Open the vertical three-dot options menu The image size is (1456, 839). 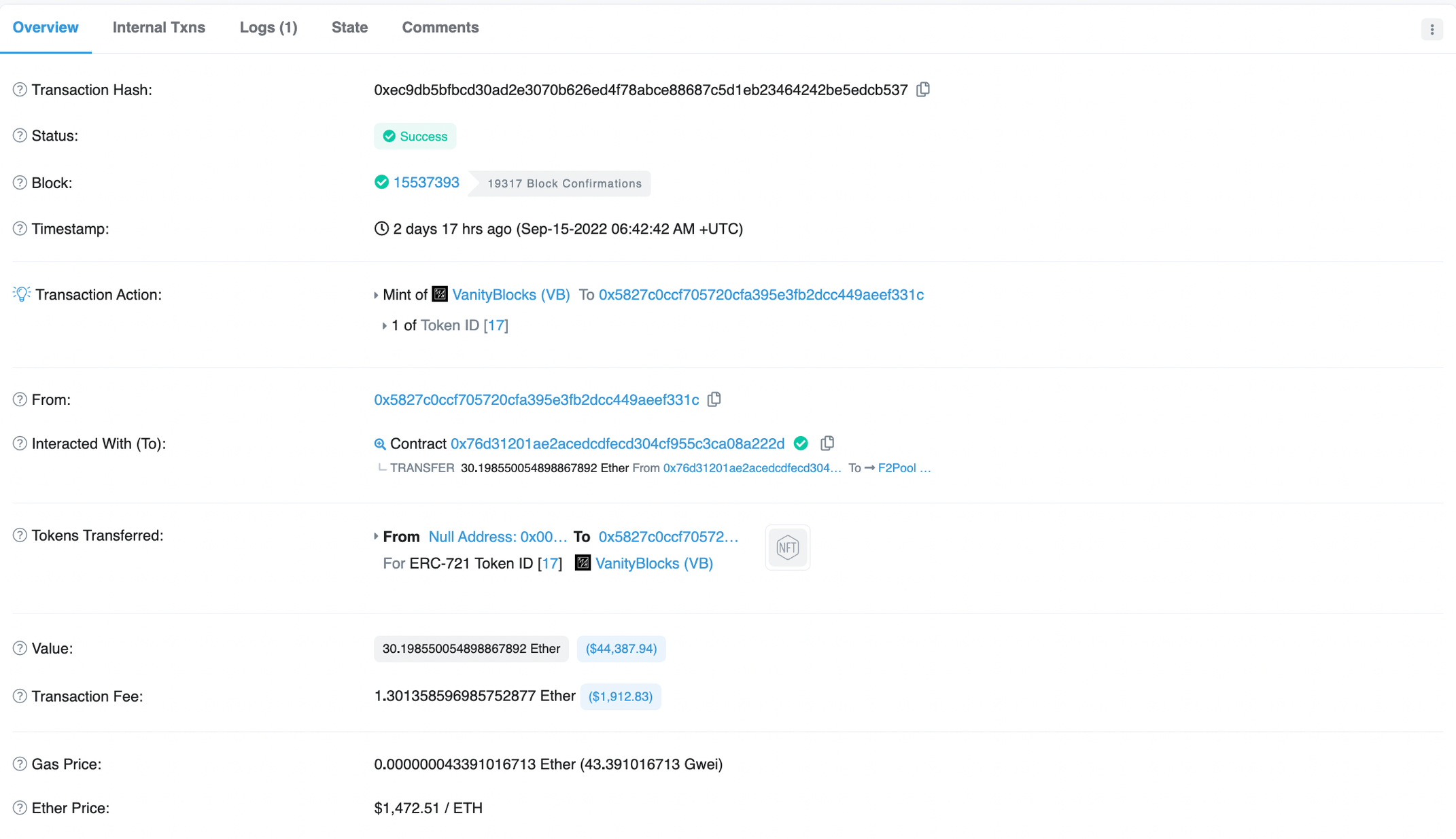(x=1432, y=29)
